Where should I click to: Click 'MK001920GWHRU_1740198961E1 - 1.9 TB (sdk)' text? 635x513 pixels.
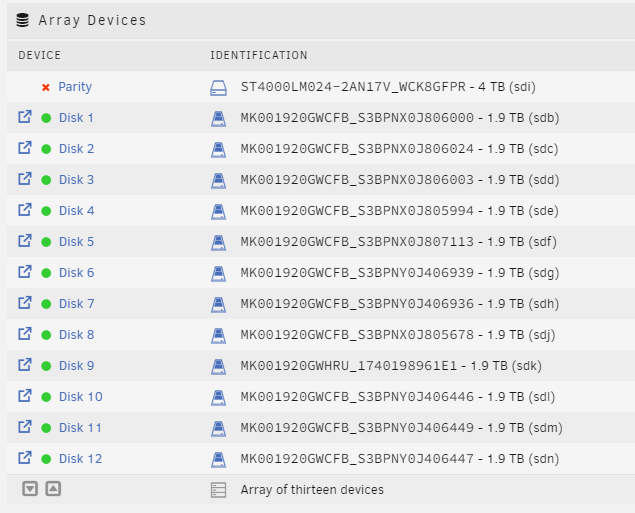(391, 366)
